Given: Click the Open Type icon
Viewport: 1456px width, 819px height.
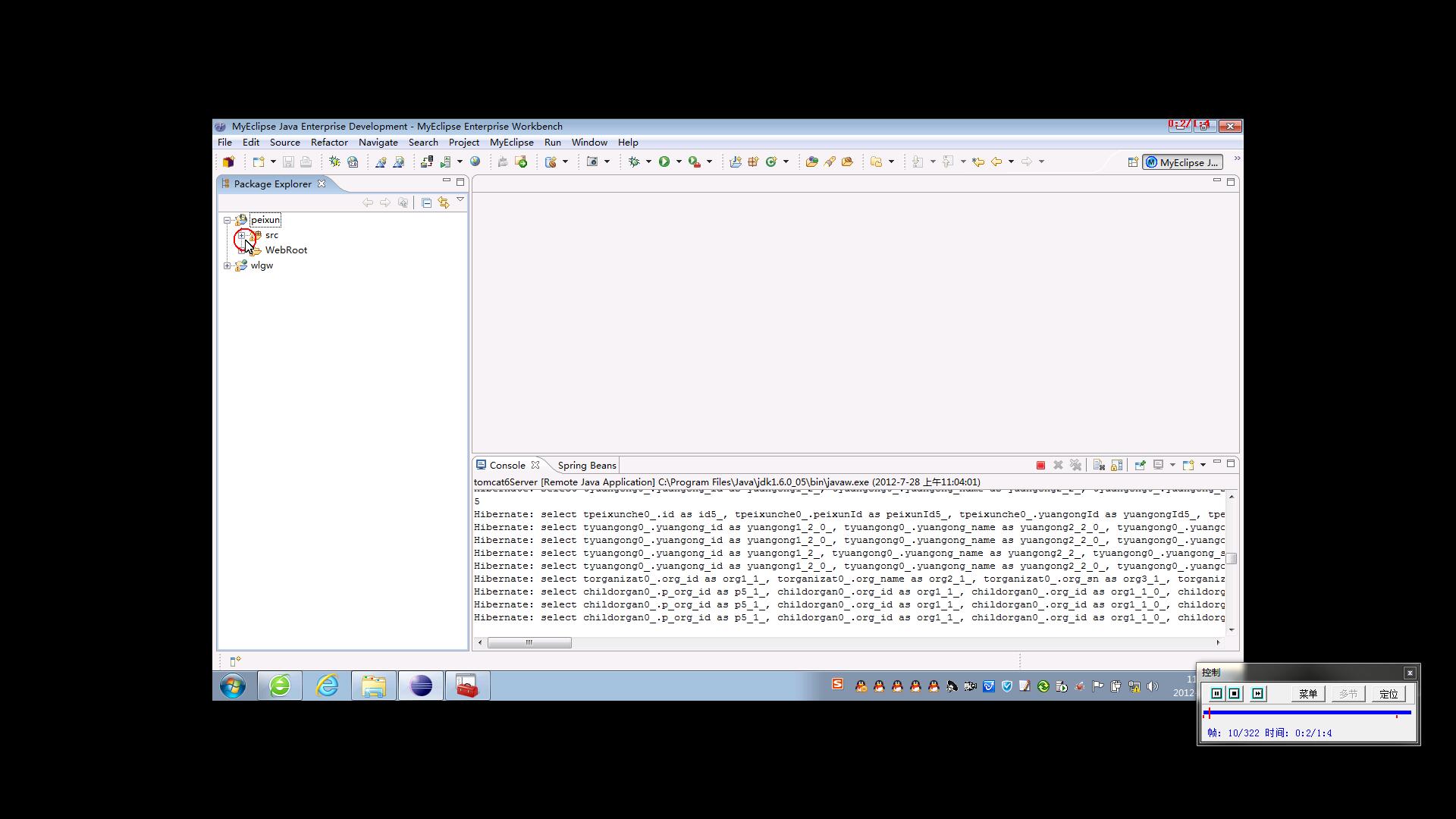Looking at the screenshot, I should pos(812,162).
